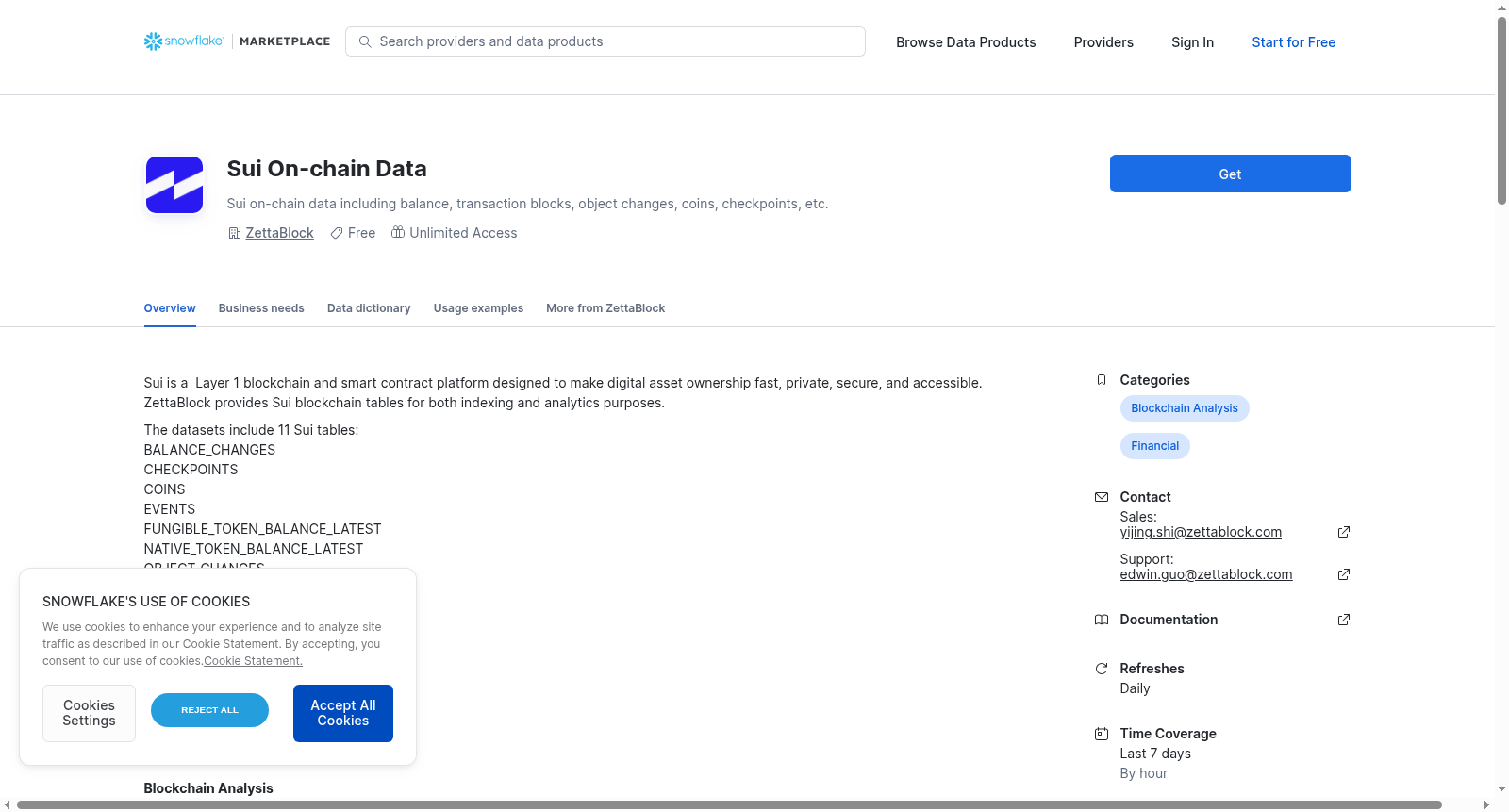The image size is (1509, 812).
Task: Open the ZettaBlock provider link
Action: (279, 233)
